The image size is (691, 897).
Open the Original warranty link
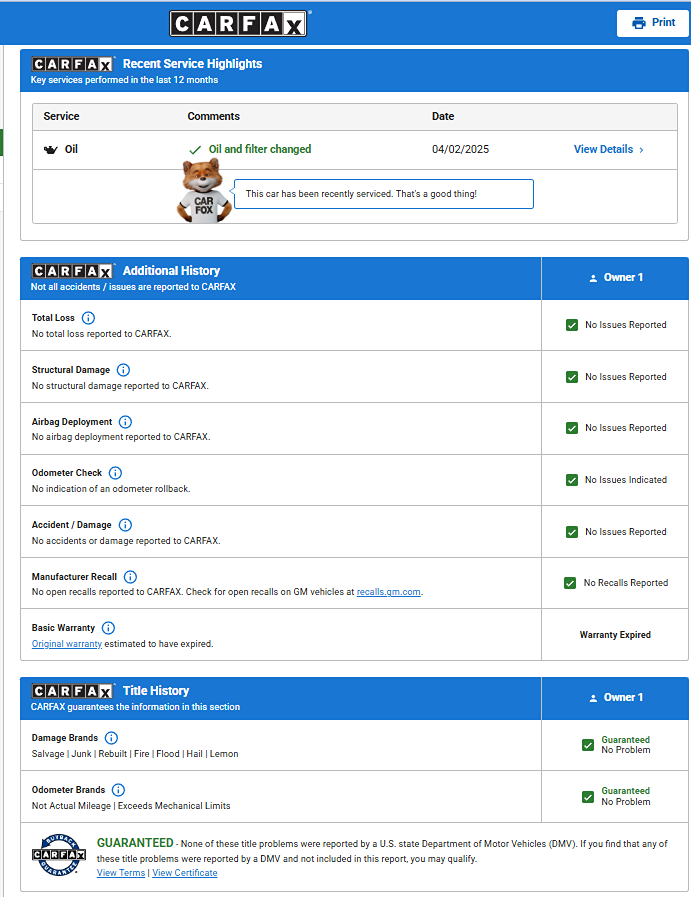tap(67, 644)
